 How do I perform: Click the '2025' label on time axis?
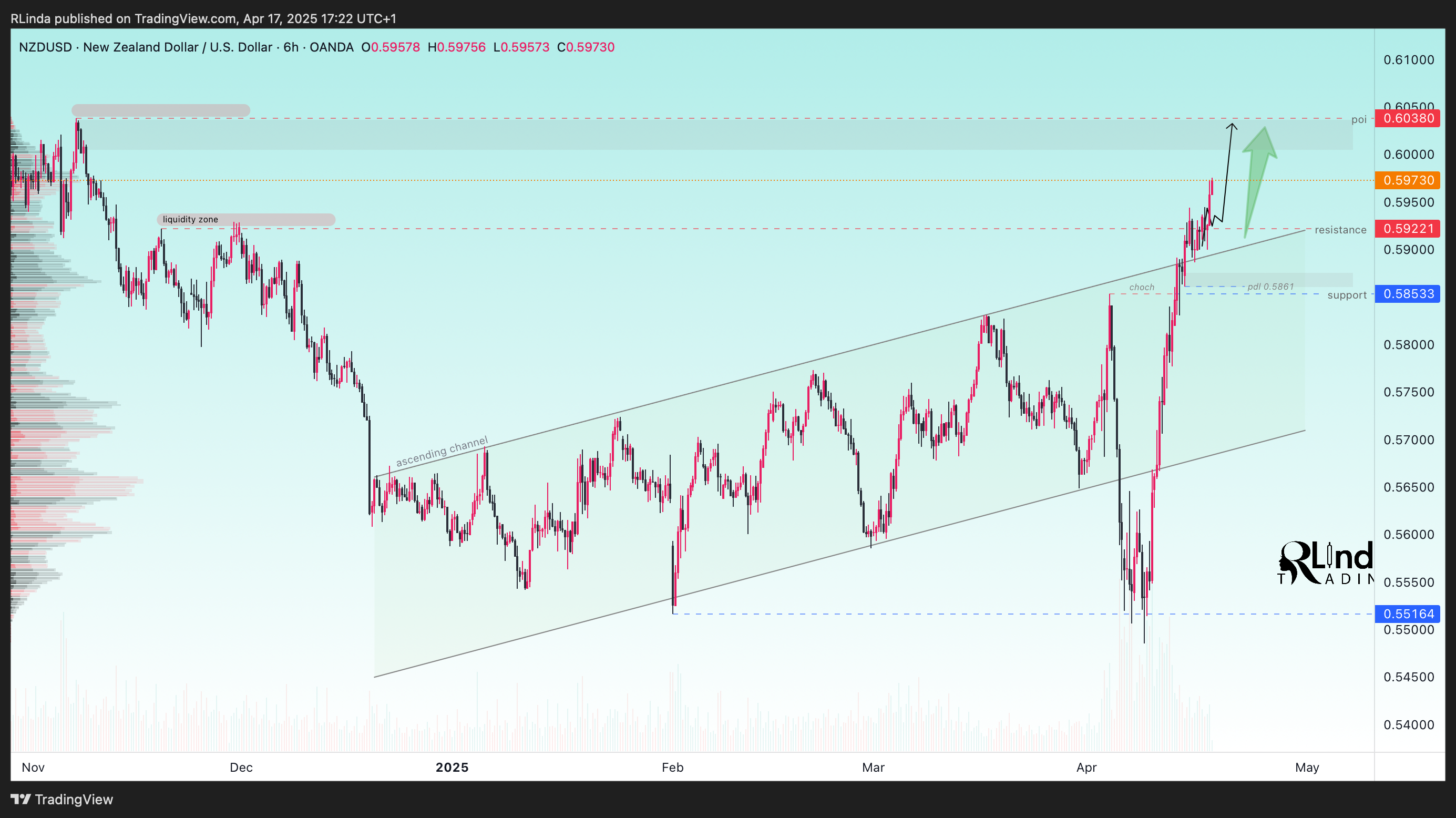[452, 767]
